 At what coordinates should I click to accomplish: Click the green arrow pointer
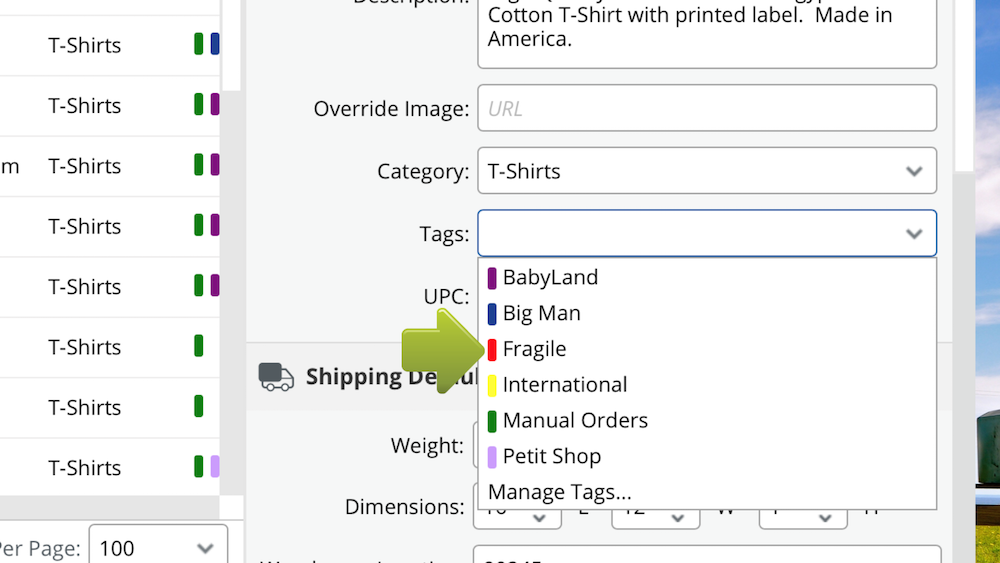(x=442, y=349)
